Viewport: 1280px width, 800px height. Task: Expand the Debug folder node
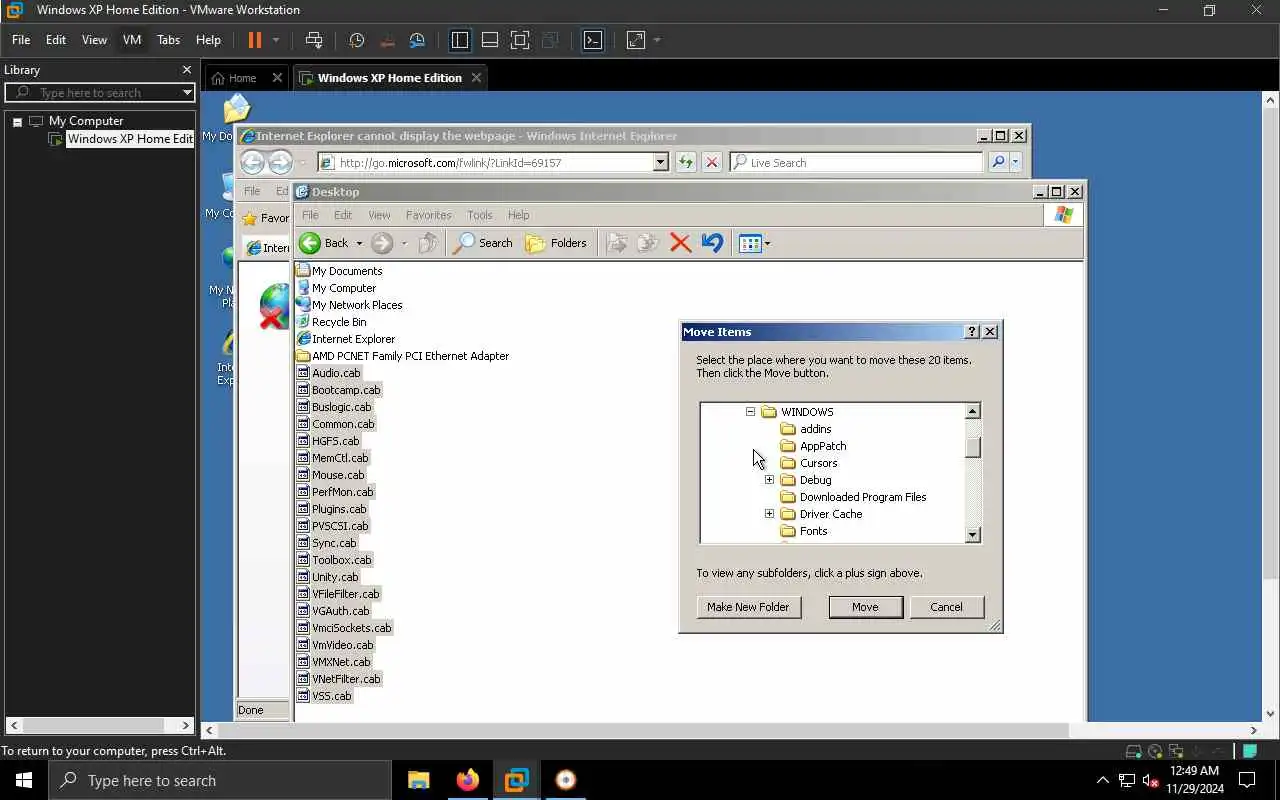click(769, 480)
